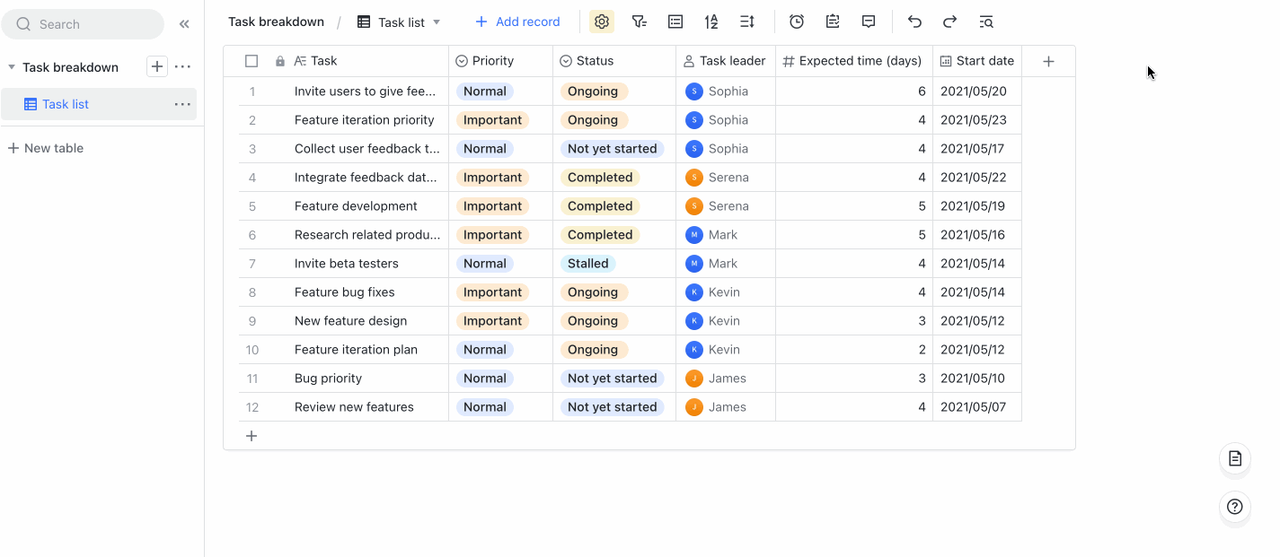Click the Stalled status tag
1280x557 pixels.
coord(588,264)
